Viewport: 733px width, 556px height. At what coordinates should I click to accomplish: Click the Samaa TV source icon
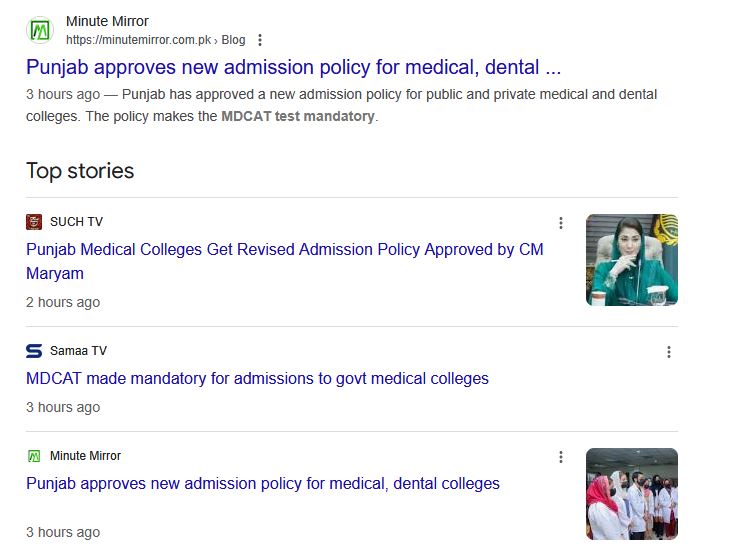(x=34, y=351)
